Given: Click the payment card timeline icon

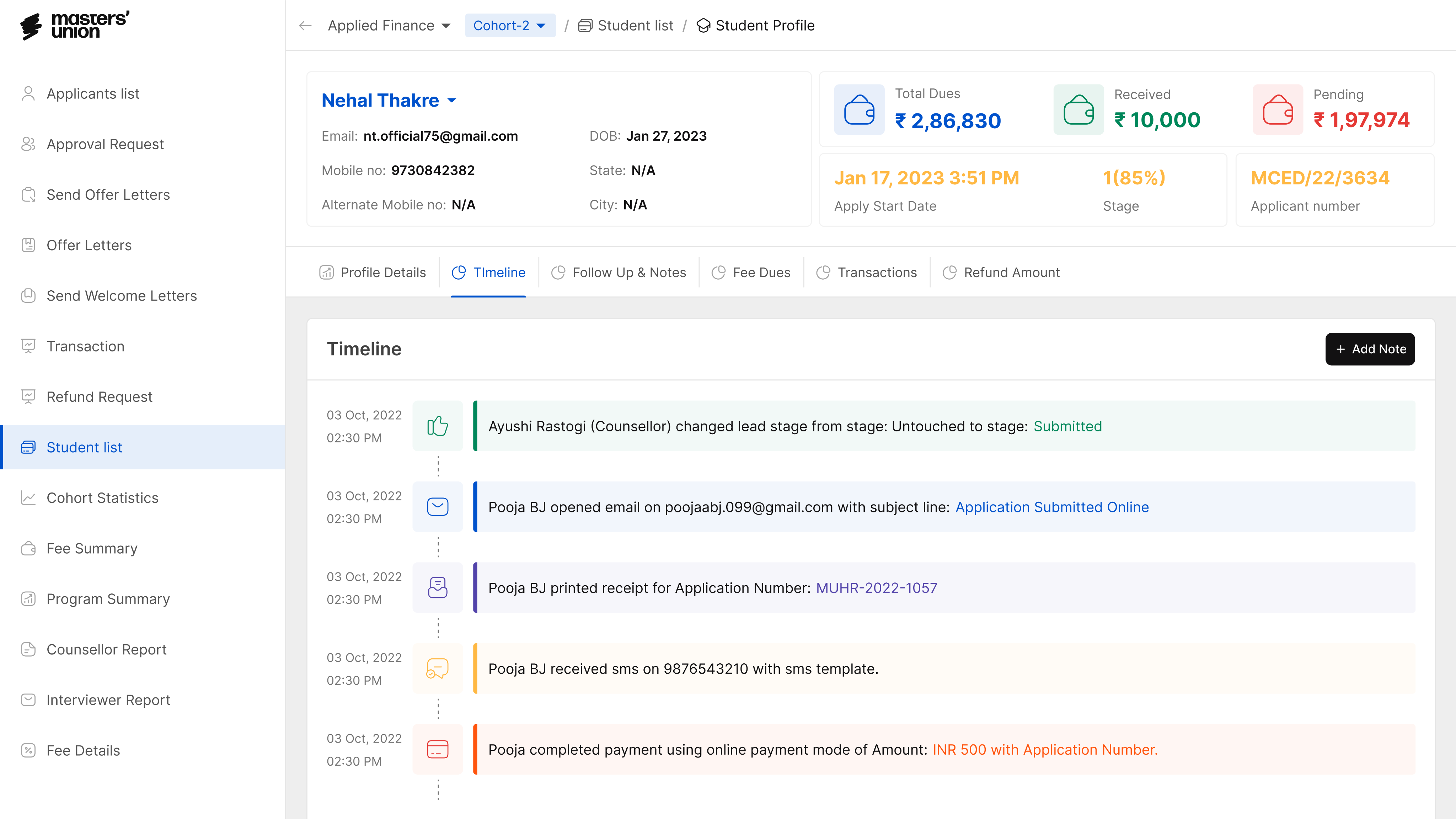Looking at the screenshot, I should point(438,749).
